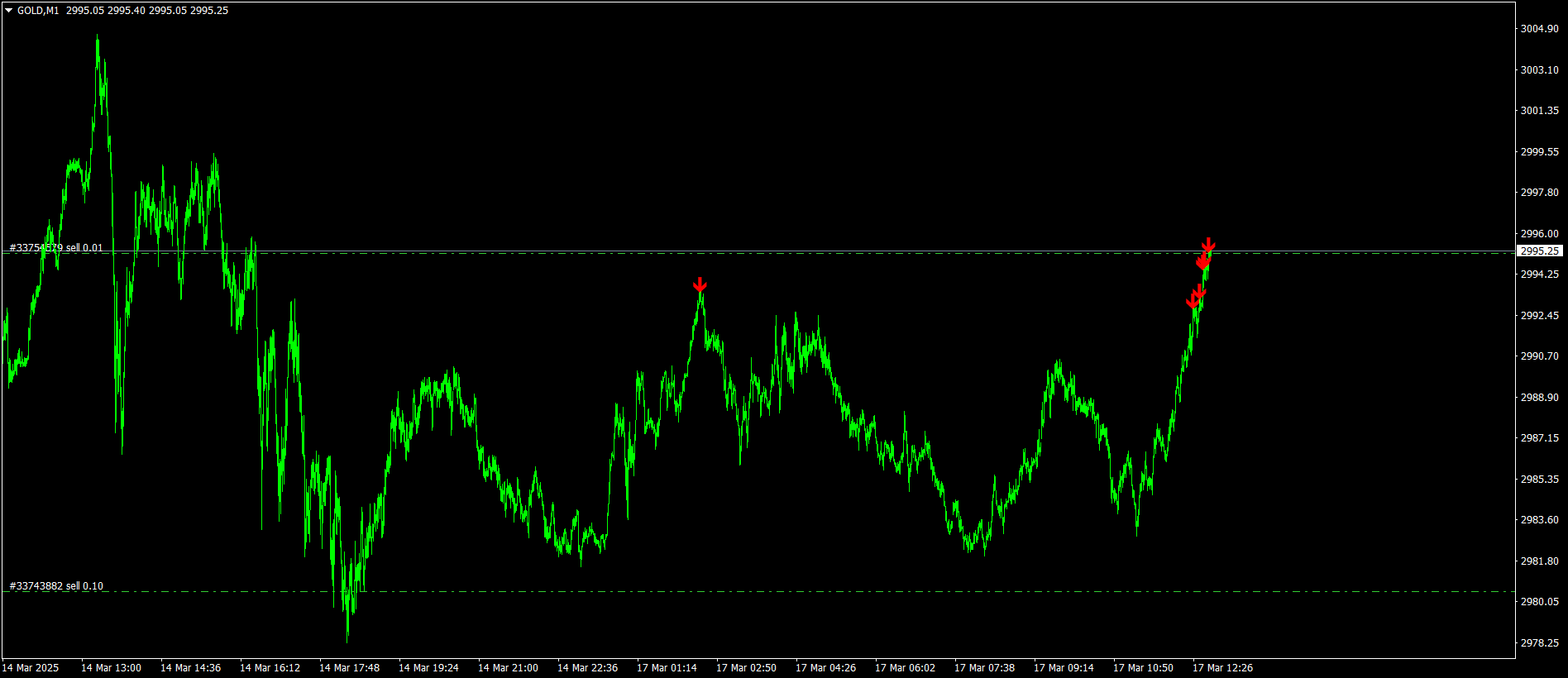Click the 2980.05 price label
The width and height of the screenshot is (1568, 678).
coord(1540,602)
